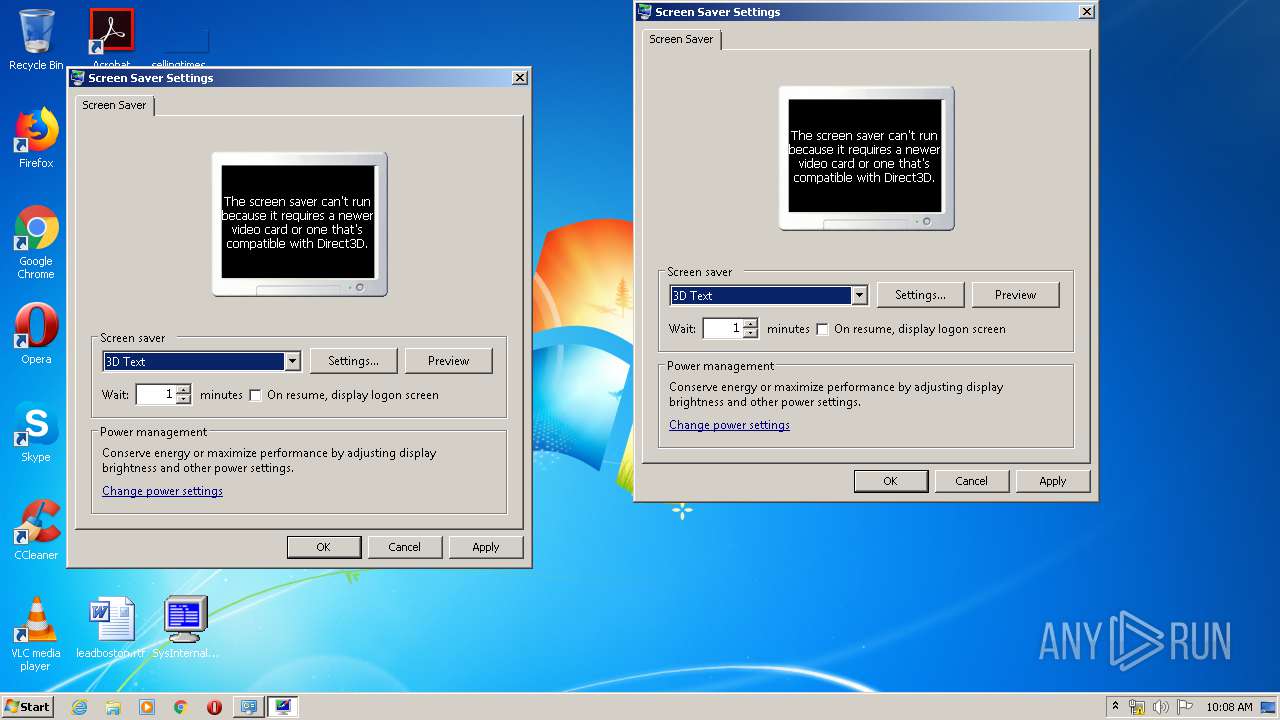This screenshot has width=1280, height=720.
Task: Open the Opera desktop shortcut
Action: 36,333
